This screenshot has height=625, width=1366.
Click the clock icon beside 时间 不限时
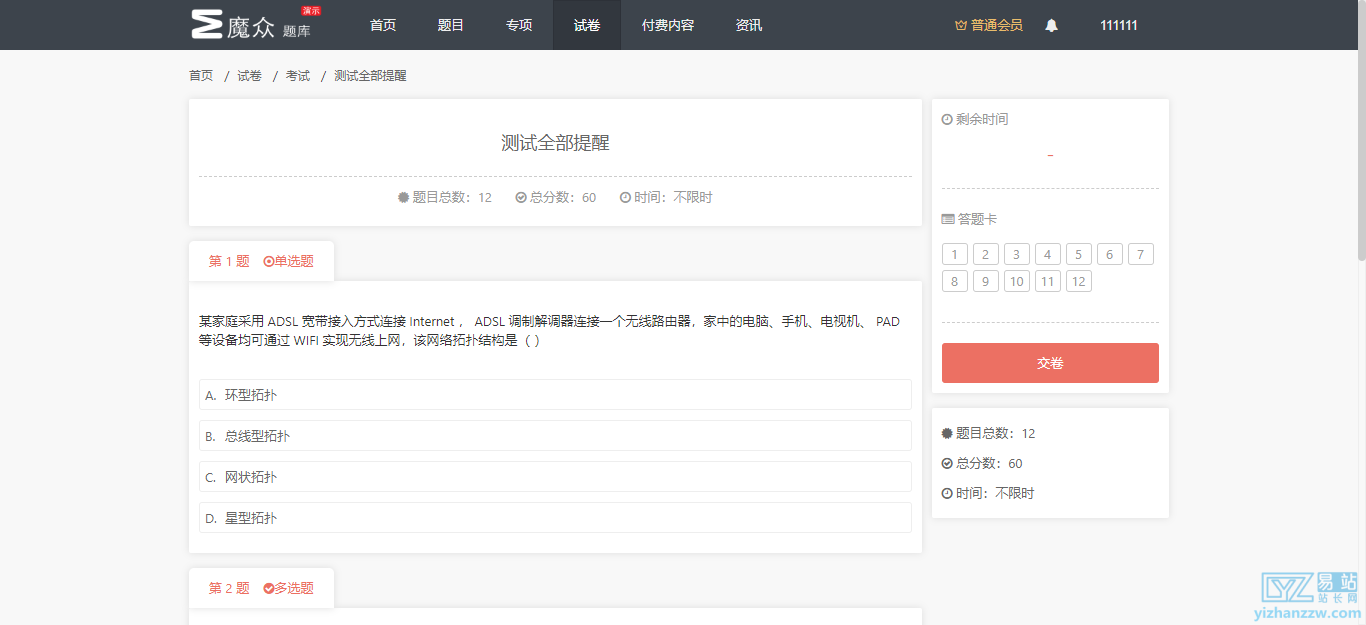(946, 492)
